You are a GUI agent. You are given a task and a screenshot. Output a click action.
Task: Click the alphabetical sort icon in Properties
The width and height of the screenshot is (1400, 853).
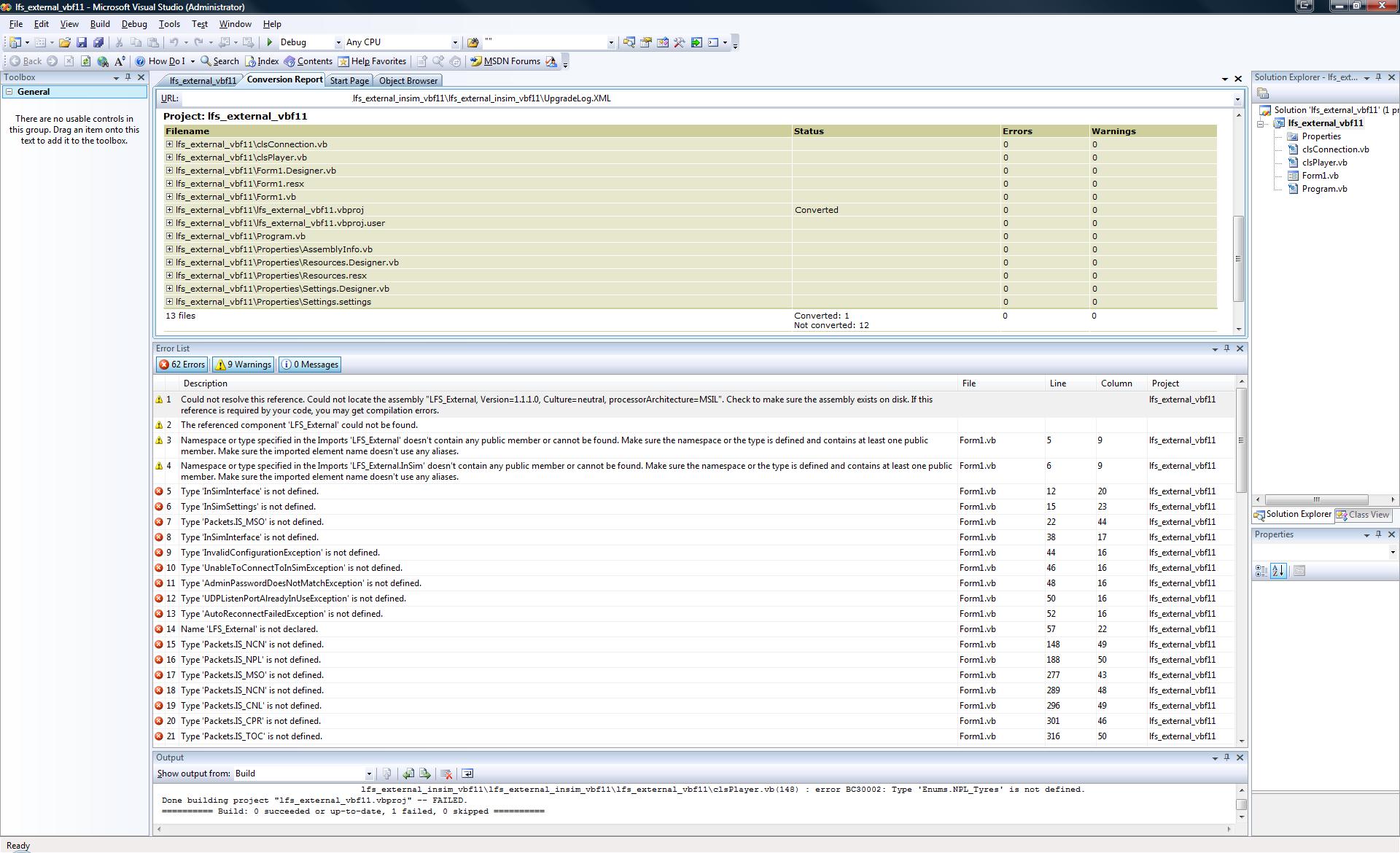coord(1277,571)
